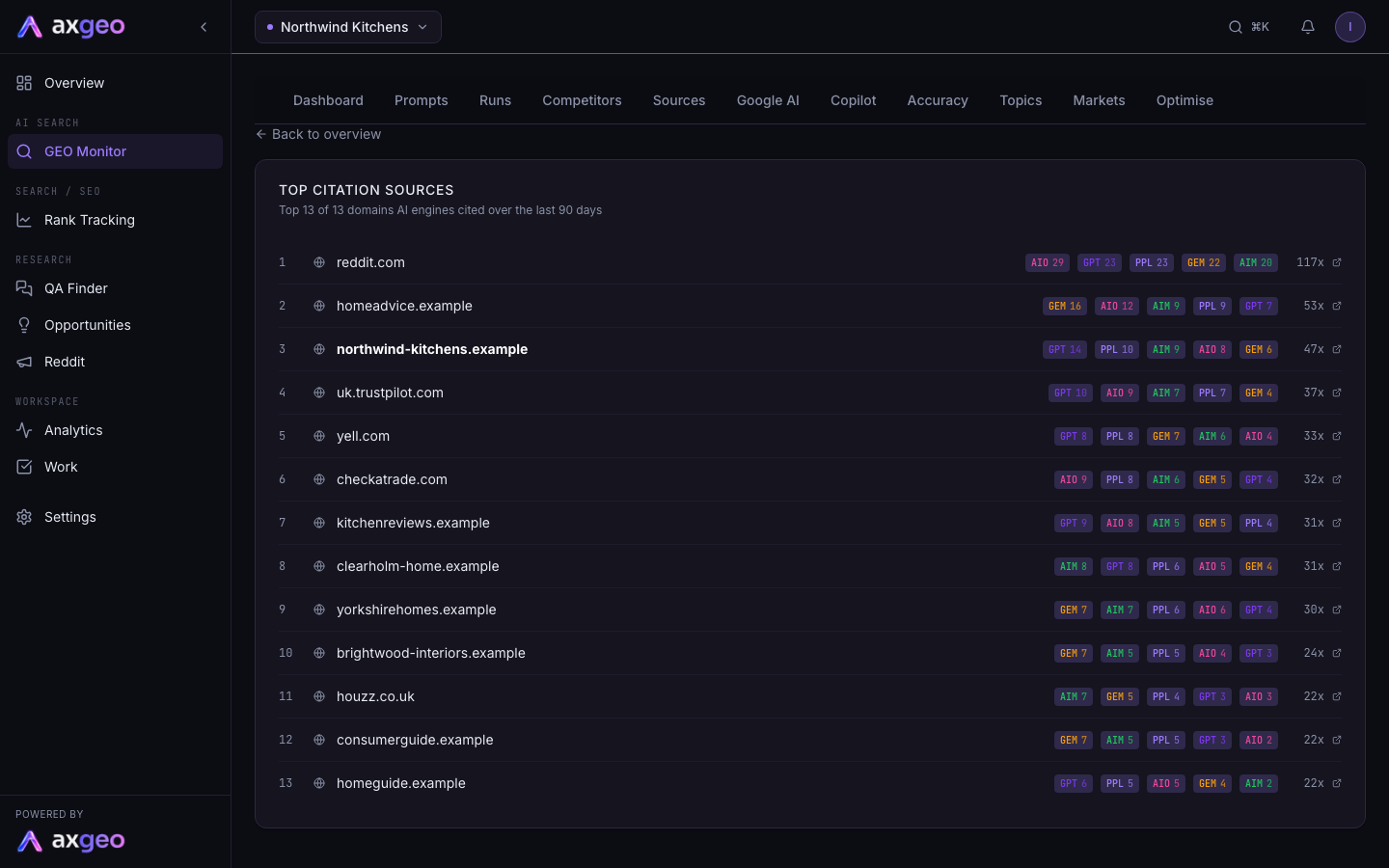Click the 117x citation count
Viewport: 1389px width, 868px height.
point(1310,262)
